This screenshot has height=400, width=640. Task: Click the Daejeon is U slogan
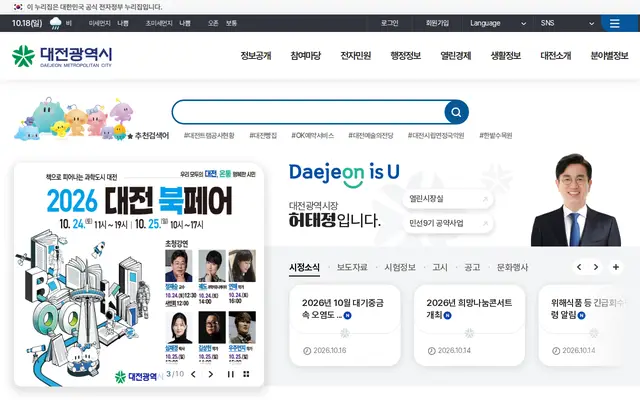(344, 174)
